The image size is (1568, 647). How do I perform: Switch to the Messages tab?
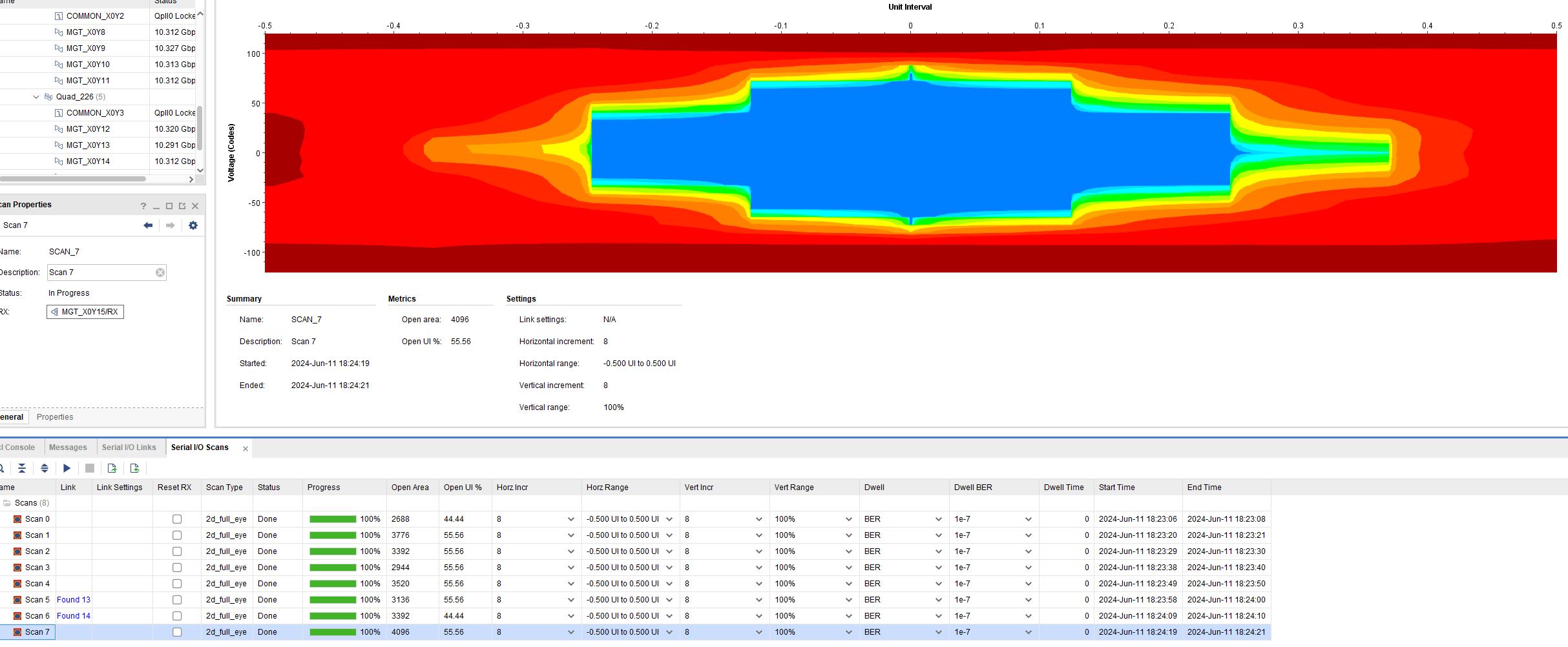68,447
